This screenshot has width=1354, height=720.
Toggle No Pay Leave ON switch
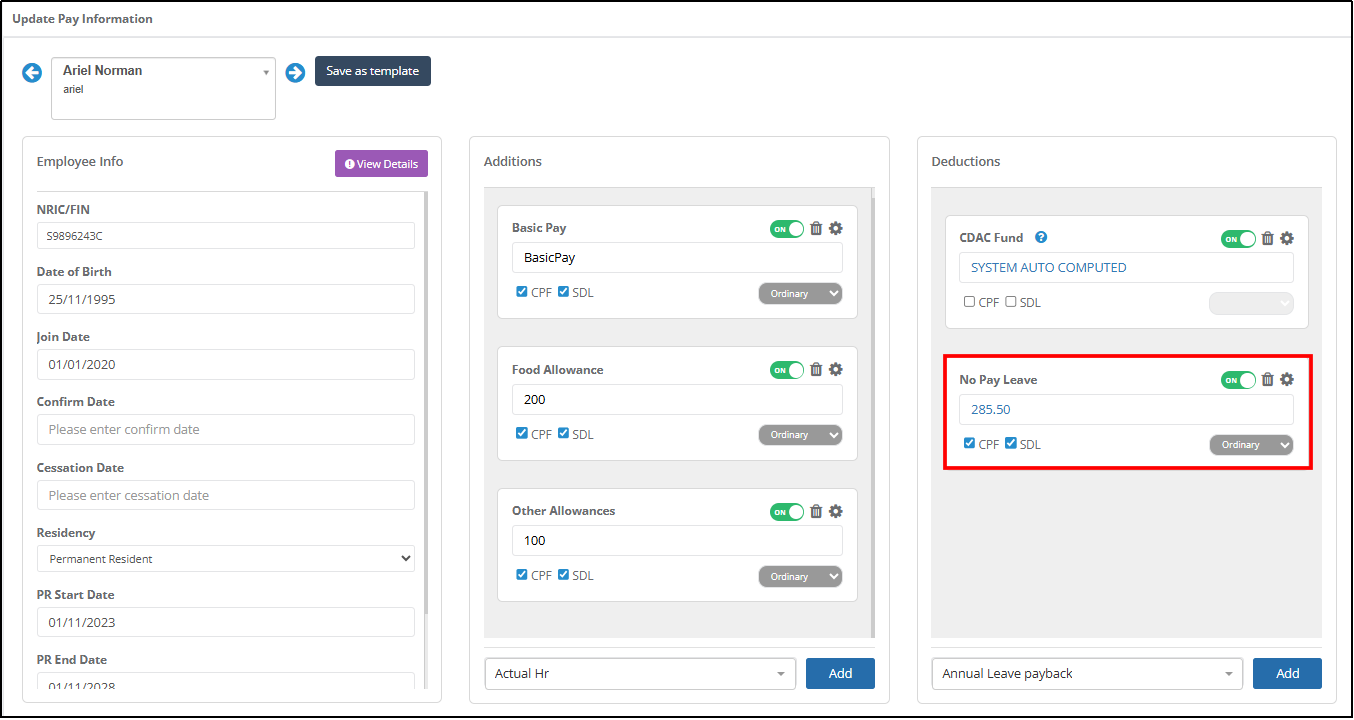[x=1238, y=380]
